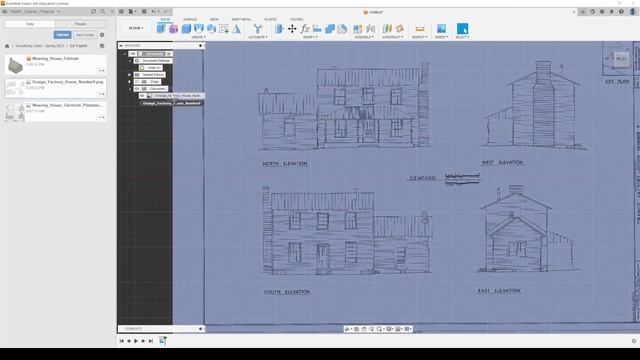Click the Save icon in top bar

(144, 12)
